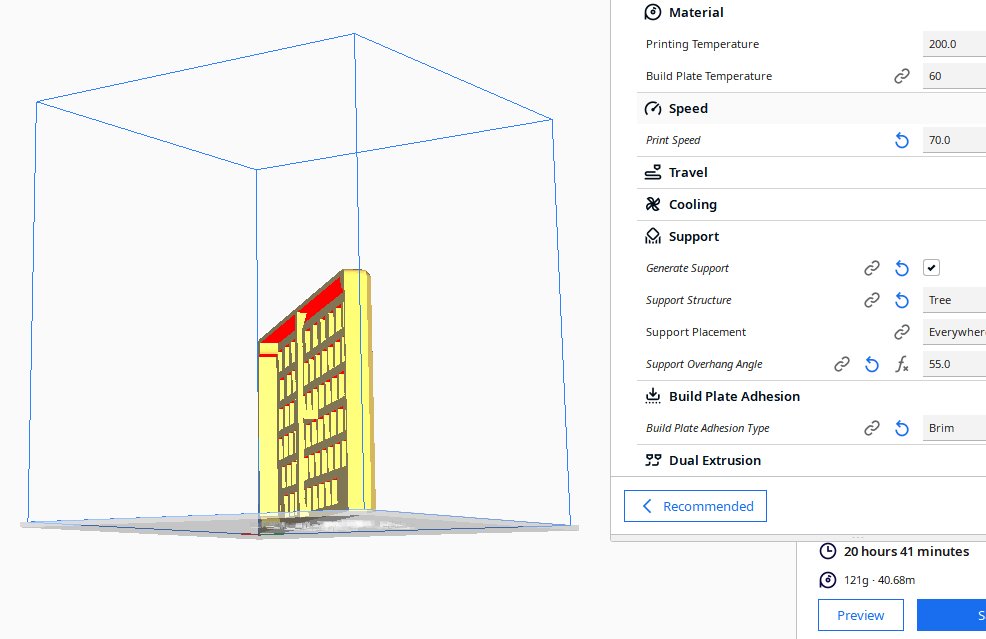
Task: Reset the Support Overhang Angle value
Action: [872, 364]
